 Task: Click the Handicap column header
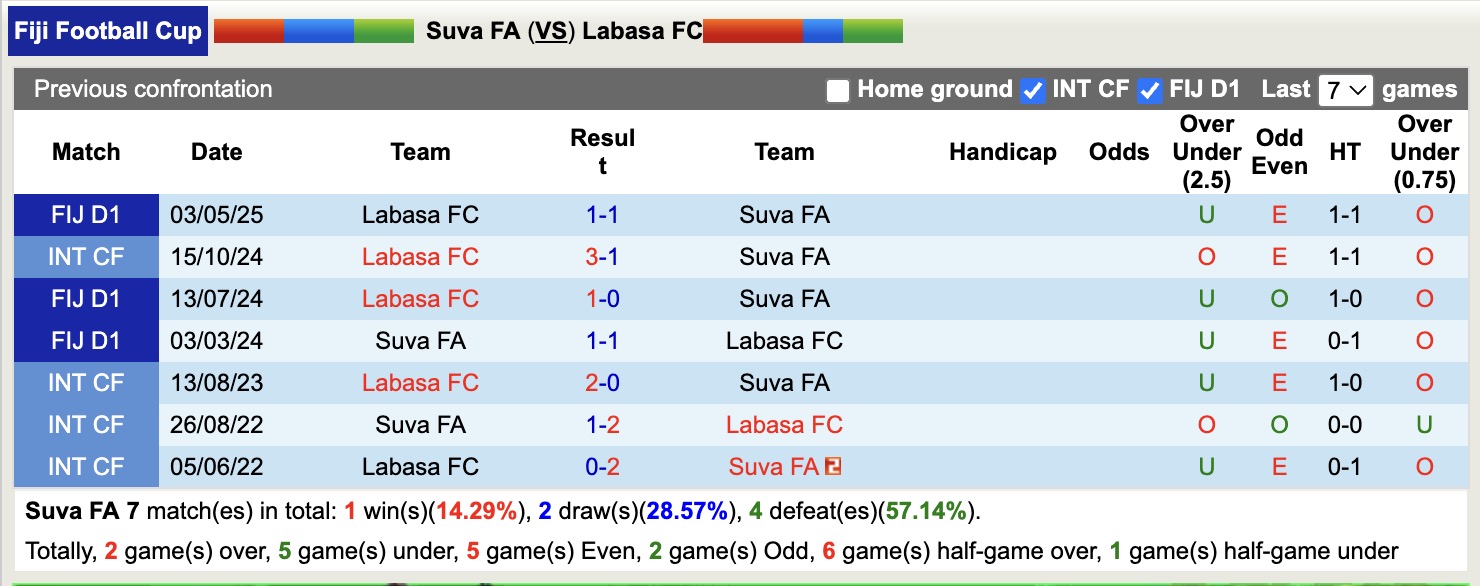point(1002,152)
